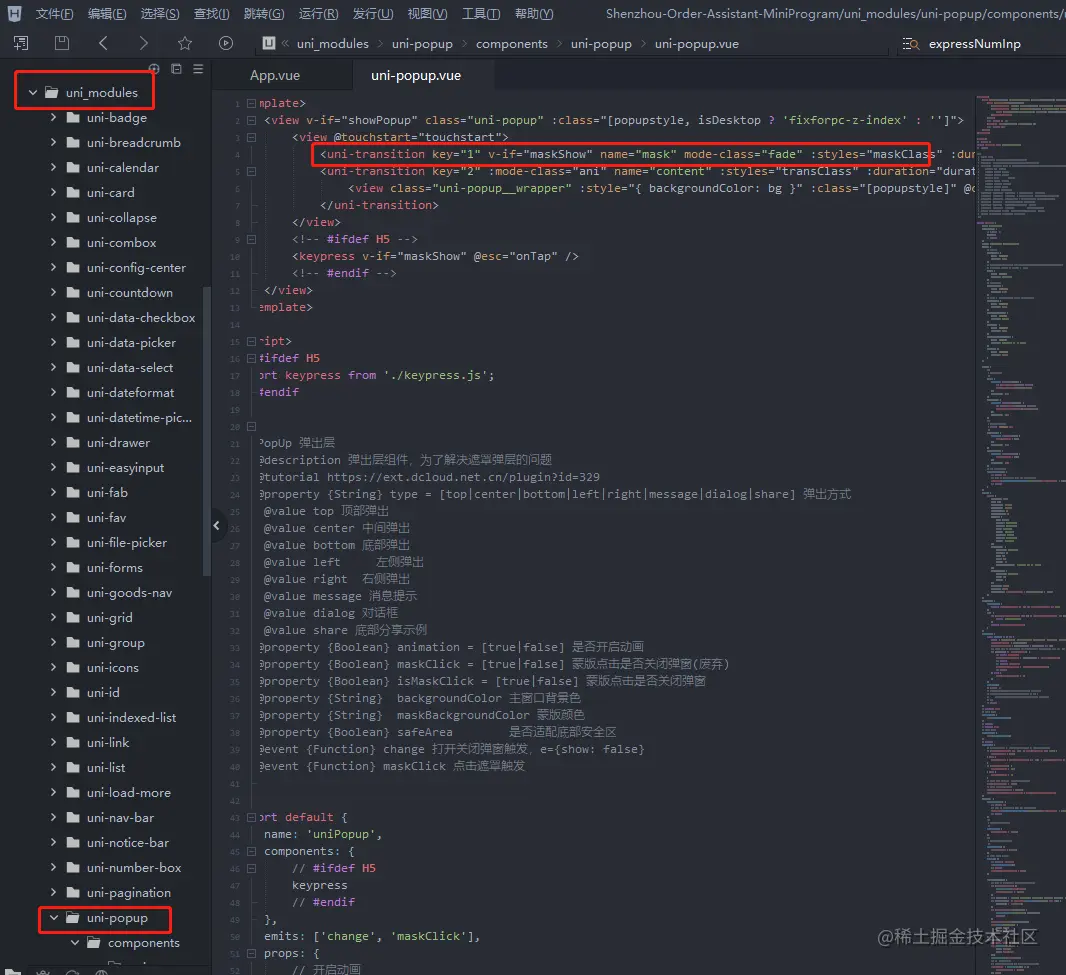Click uni-popup.vue in the breadcrumb path
1066x975 pixels.
pos(696,44)
